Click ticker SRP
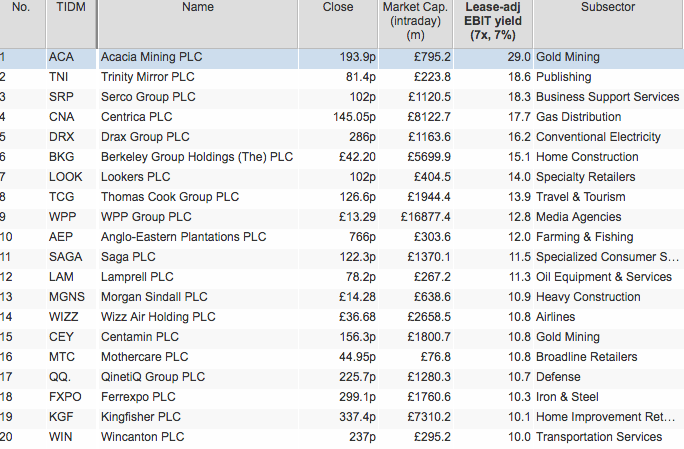684x449 pixels. tap(61, 97)
